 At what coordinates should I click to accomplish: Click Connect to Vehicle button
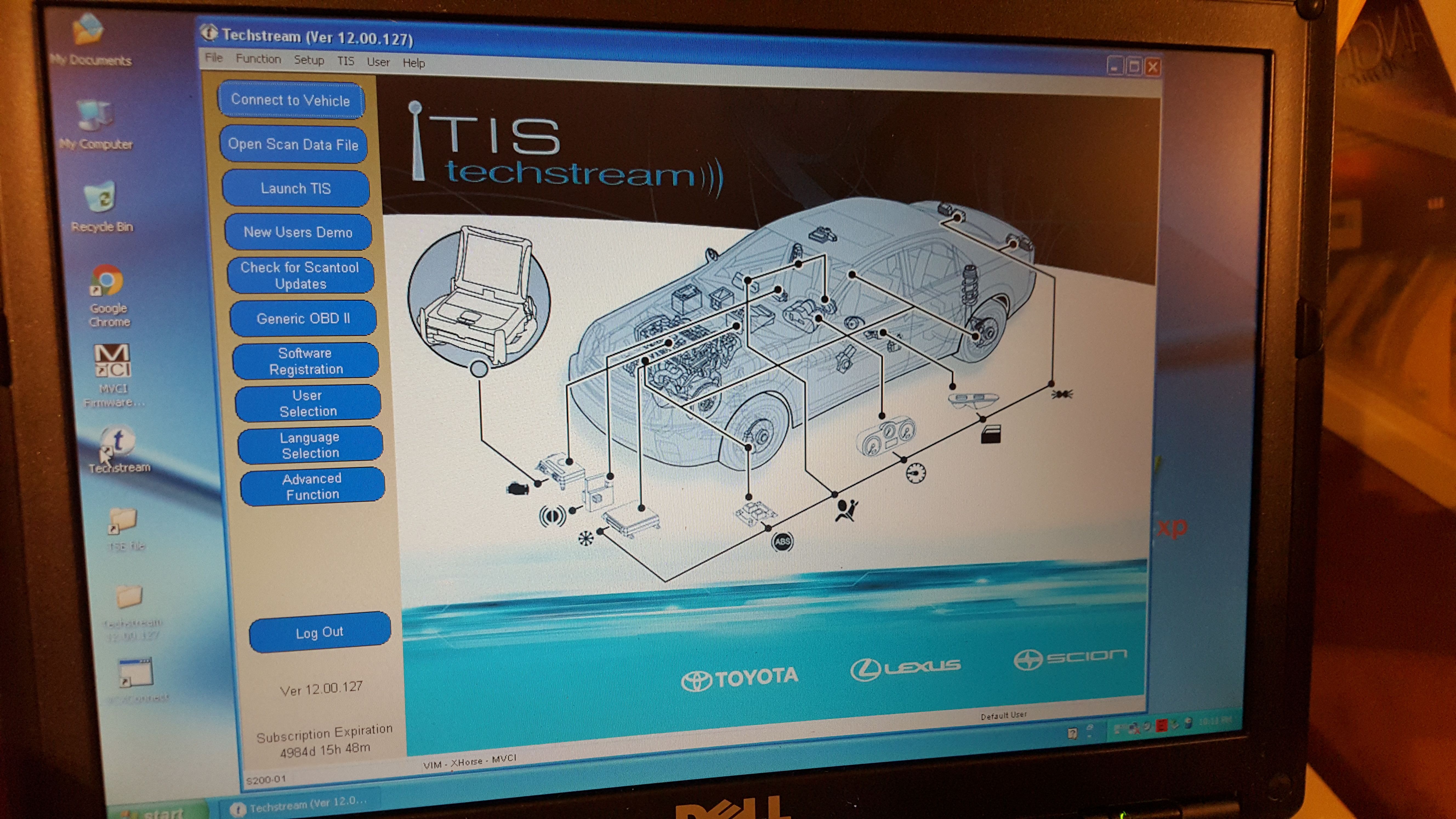click(291, 100)
